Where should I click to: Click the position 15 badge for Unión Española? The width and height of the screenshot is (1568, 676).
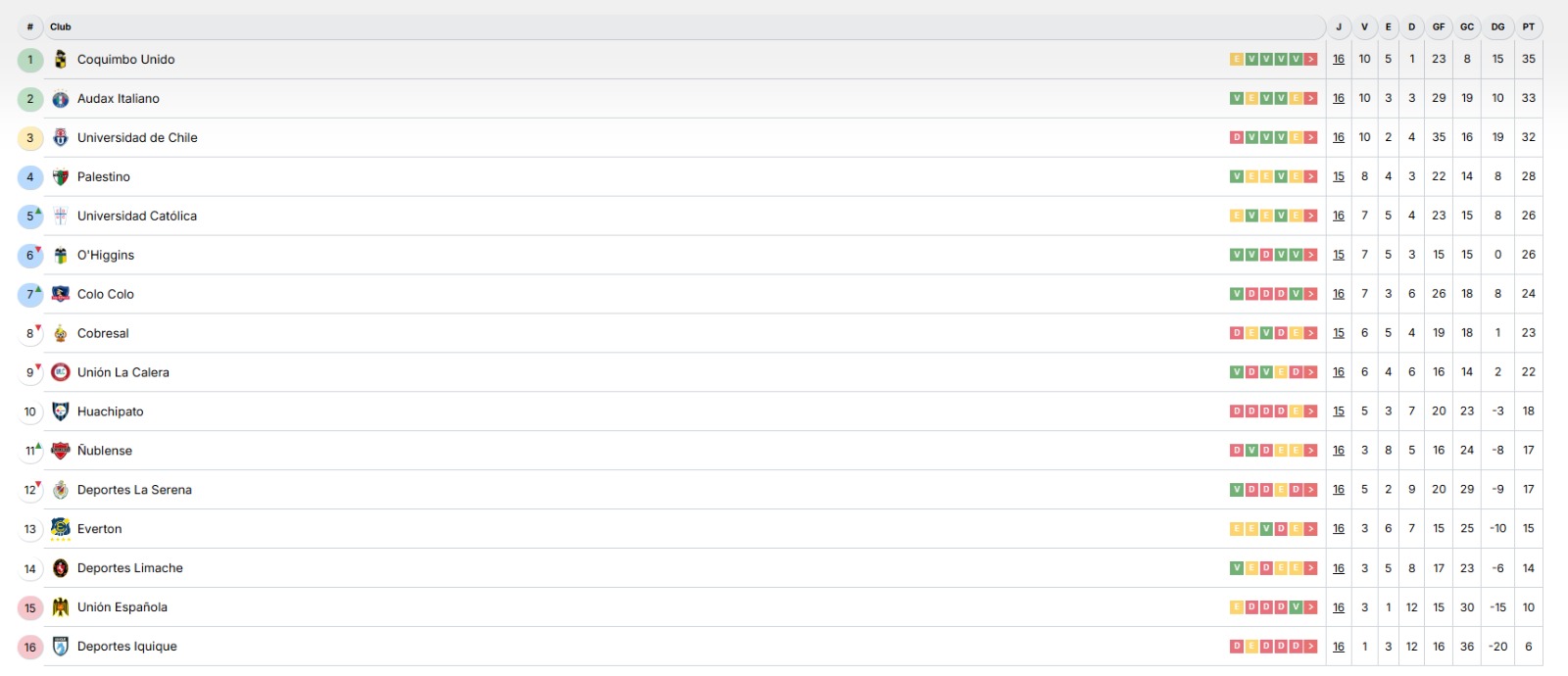click(x=30, y=608)
